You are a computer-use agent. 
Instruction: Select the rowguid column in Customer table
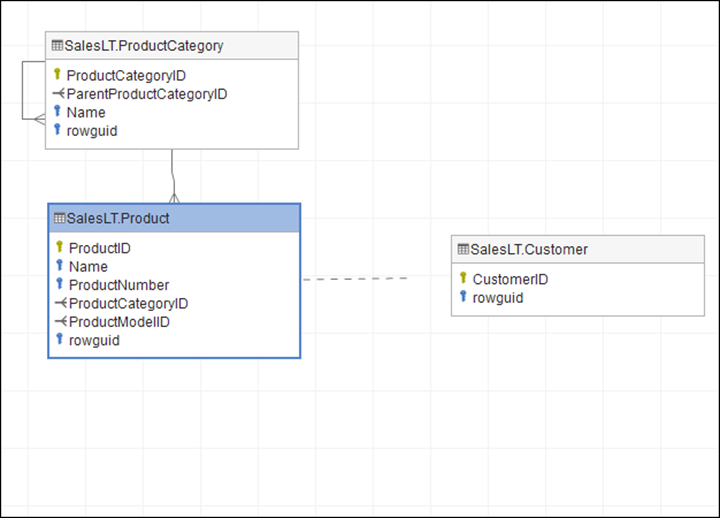click(x=497, y=297)
